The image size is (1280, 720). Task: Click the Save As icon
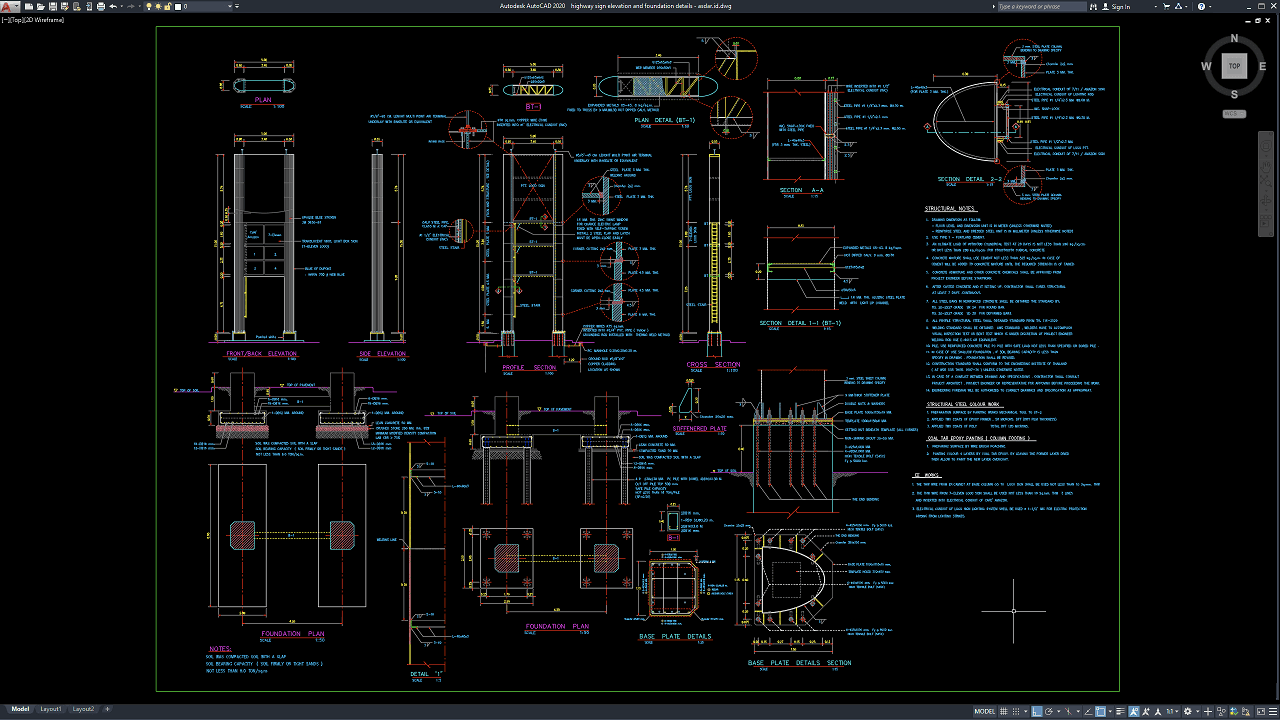pos(65,6)
